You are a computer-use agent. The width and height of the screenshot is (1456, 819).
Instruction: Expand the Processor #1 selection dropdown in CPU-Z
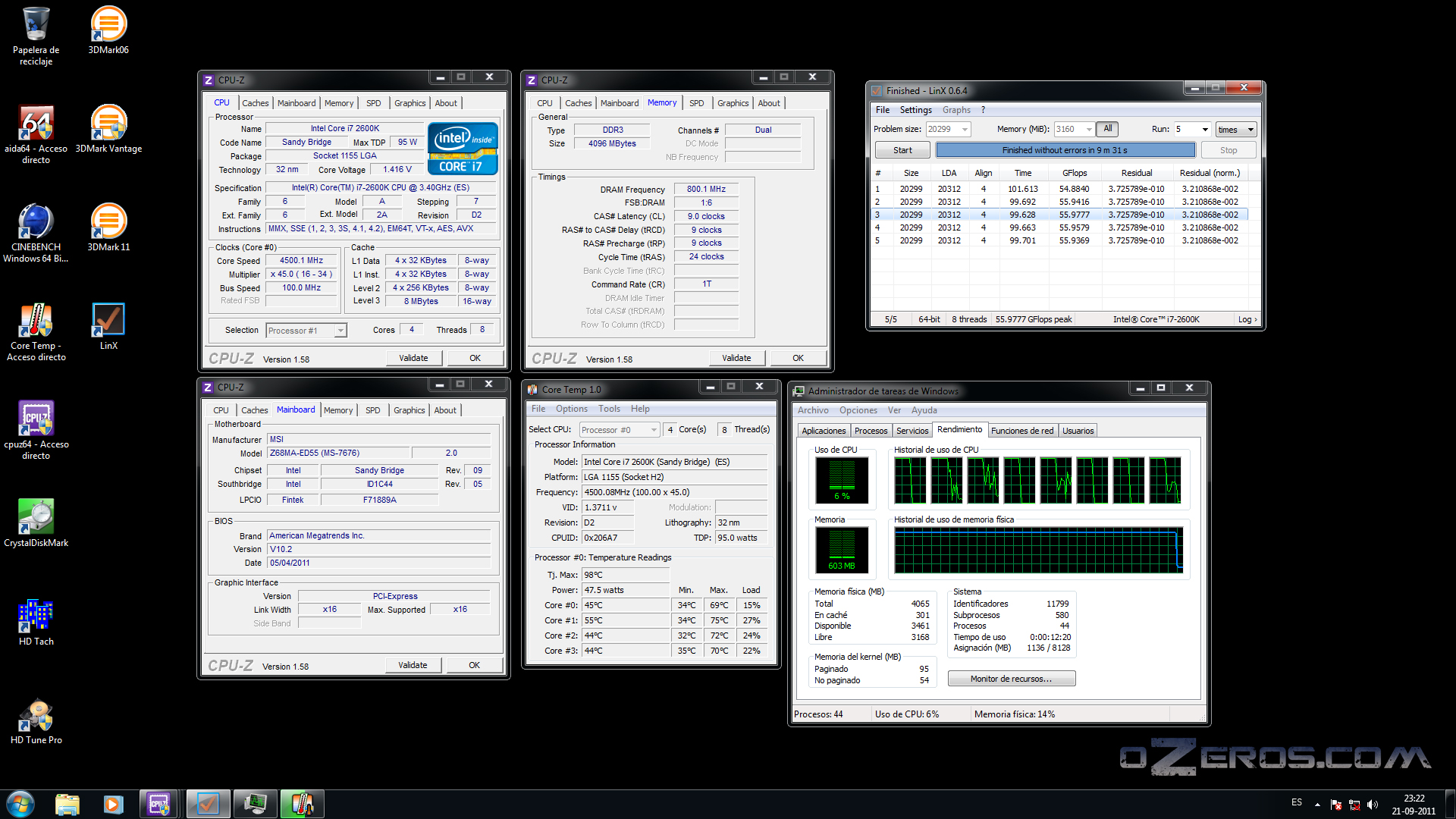(x=340, y=331)
